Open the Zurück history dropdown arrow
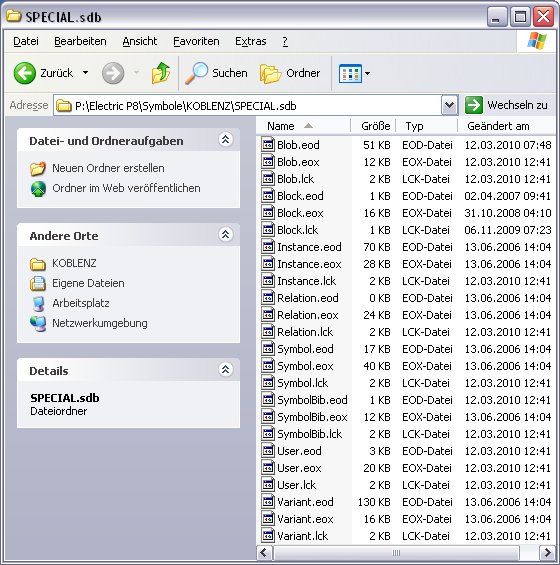Viewport: 560px width, 565px height. pyautogui.click(x=85, y=73)
